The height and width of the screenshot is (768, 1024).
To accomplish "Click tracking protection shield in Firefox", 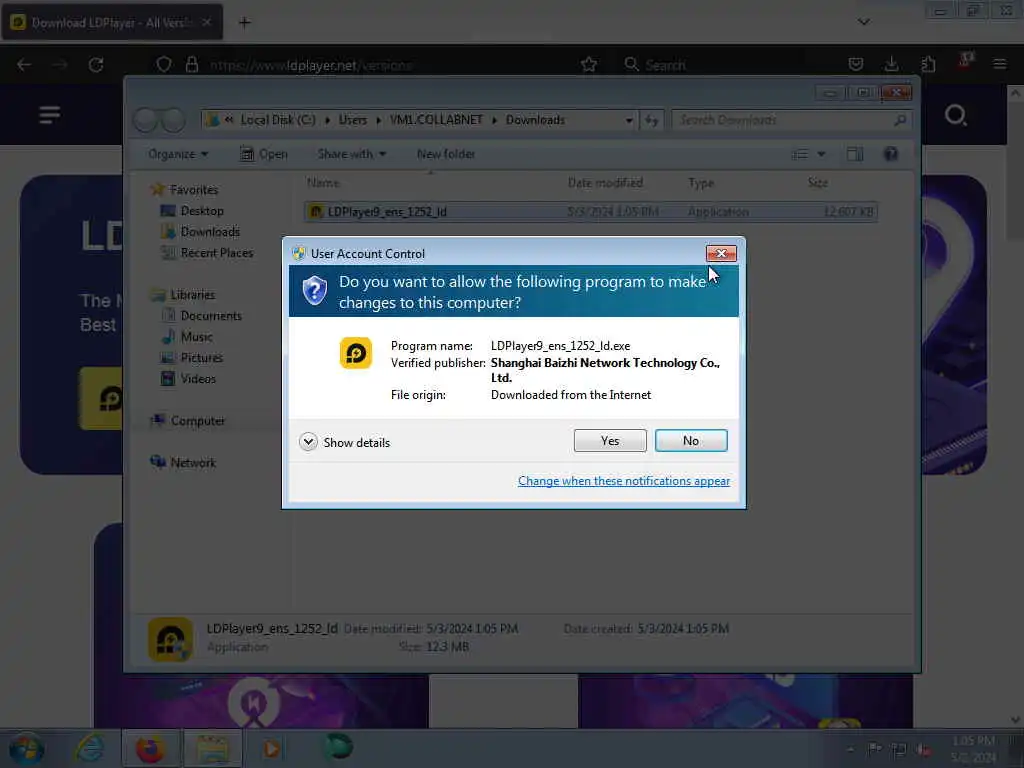I will click(164, 65).
